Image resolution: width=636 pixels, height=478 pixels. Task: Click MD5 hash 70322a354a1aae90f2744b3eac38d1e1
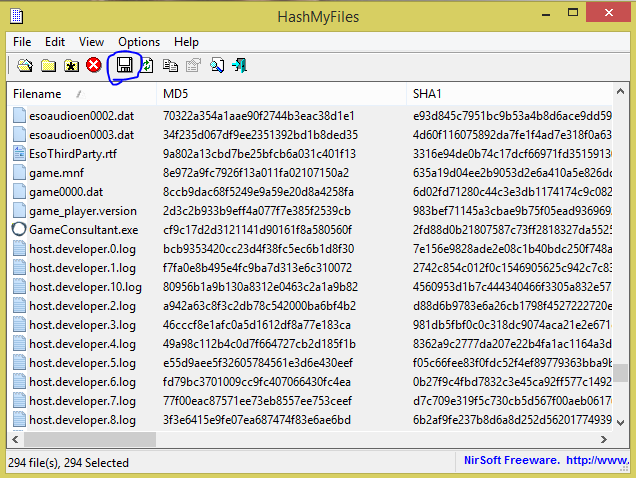pyautogui.click(x=259, y=116)
